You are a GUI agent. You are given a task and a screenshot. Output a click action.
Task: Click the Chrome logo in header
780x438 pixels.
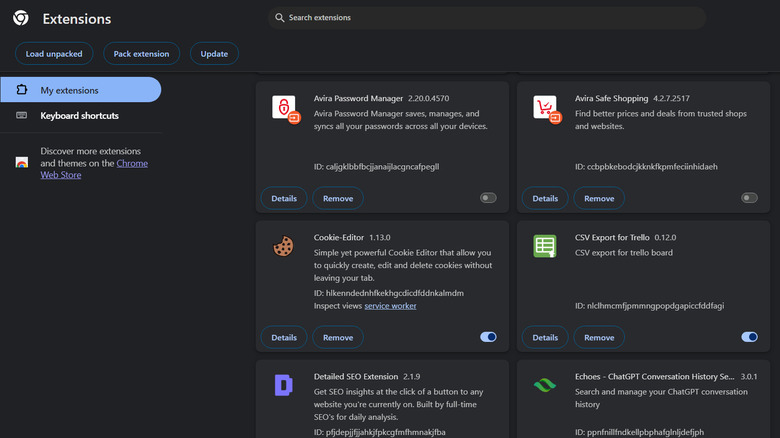(x=20, y=19)
